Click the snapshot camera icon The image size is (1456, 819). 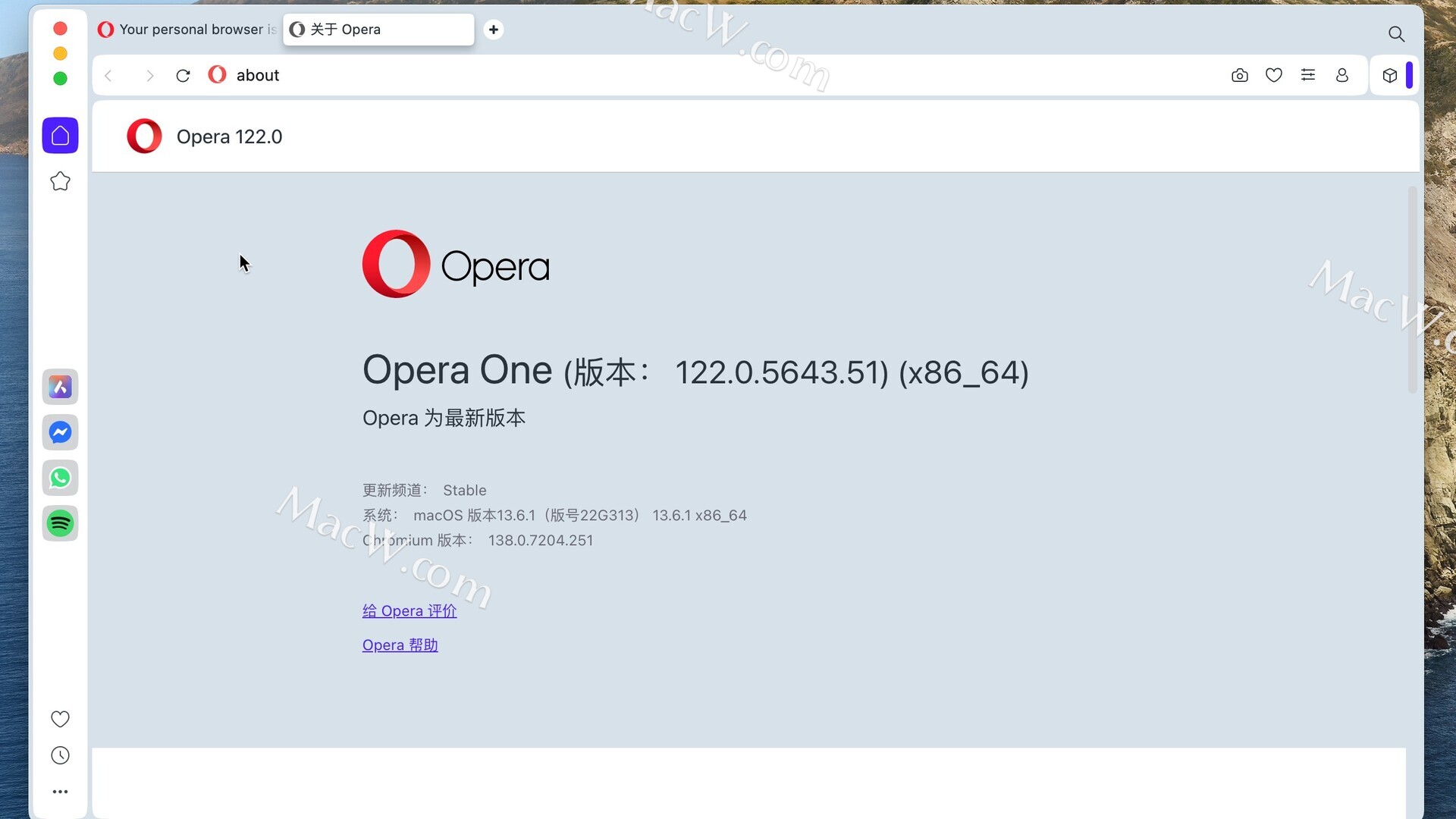(1239, 75)
